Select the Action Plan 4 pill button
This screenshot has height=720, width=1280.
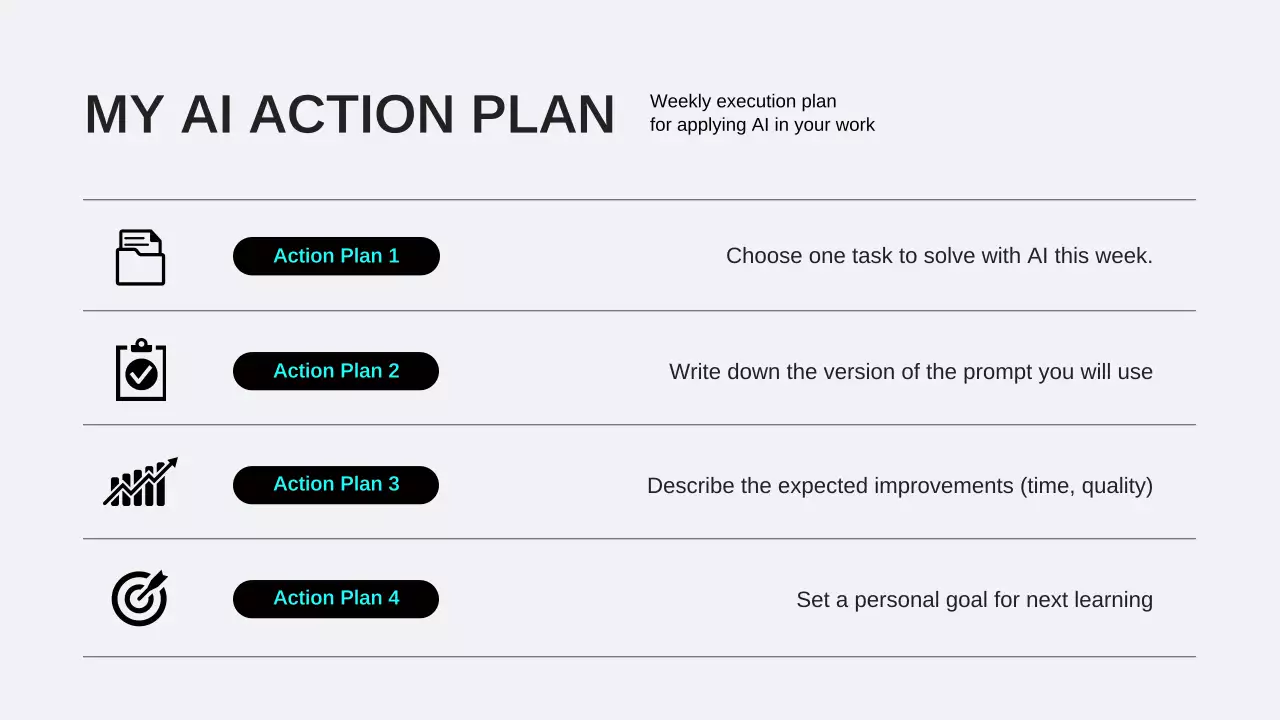point(336,599)
